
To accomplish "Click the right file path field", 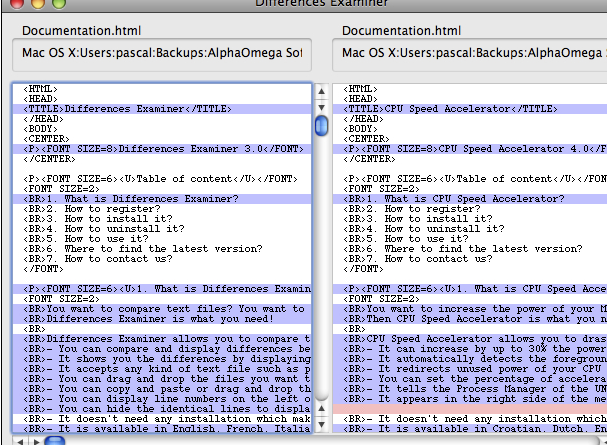I will (470, 55).
